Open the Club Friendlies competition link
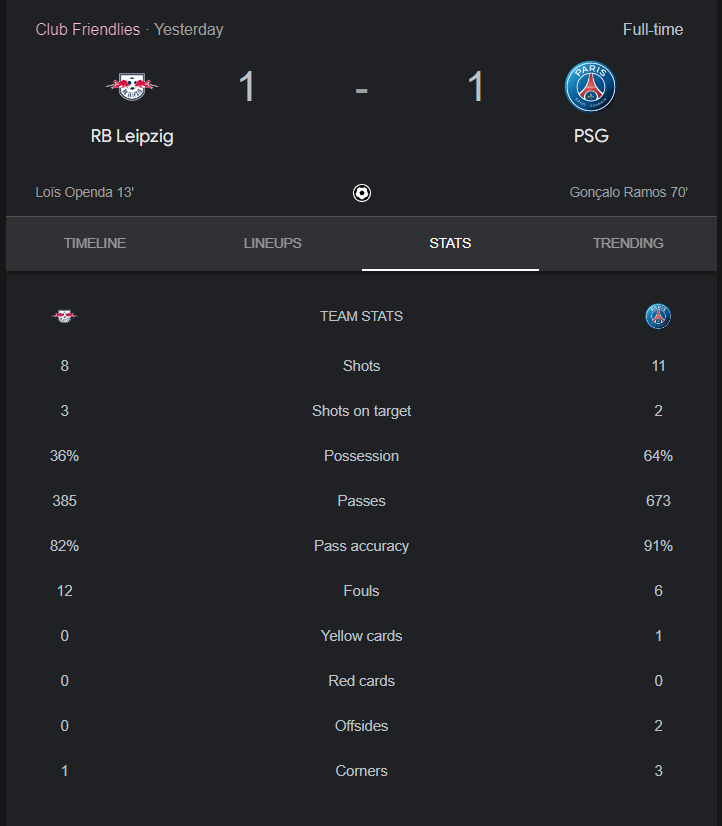This screenshot has height=826, width=722. tap(88, 30)
